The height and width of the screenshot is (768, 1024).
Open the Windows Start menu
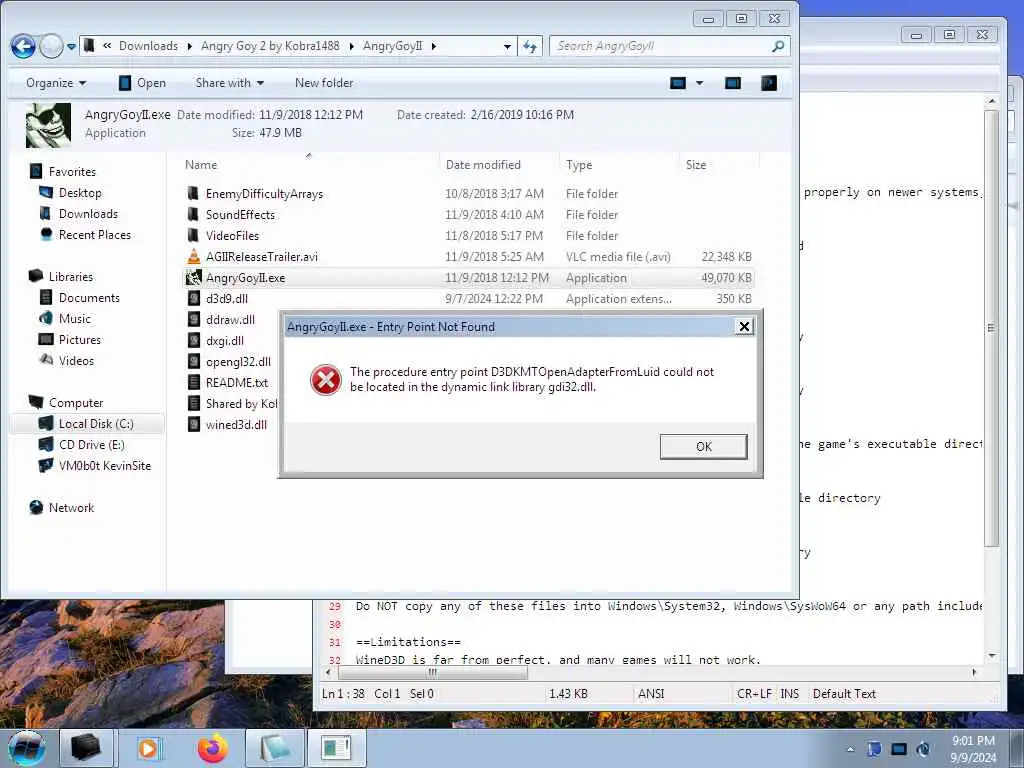(x=26, y=748)
